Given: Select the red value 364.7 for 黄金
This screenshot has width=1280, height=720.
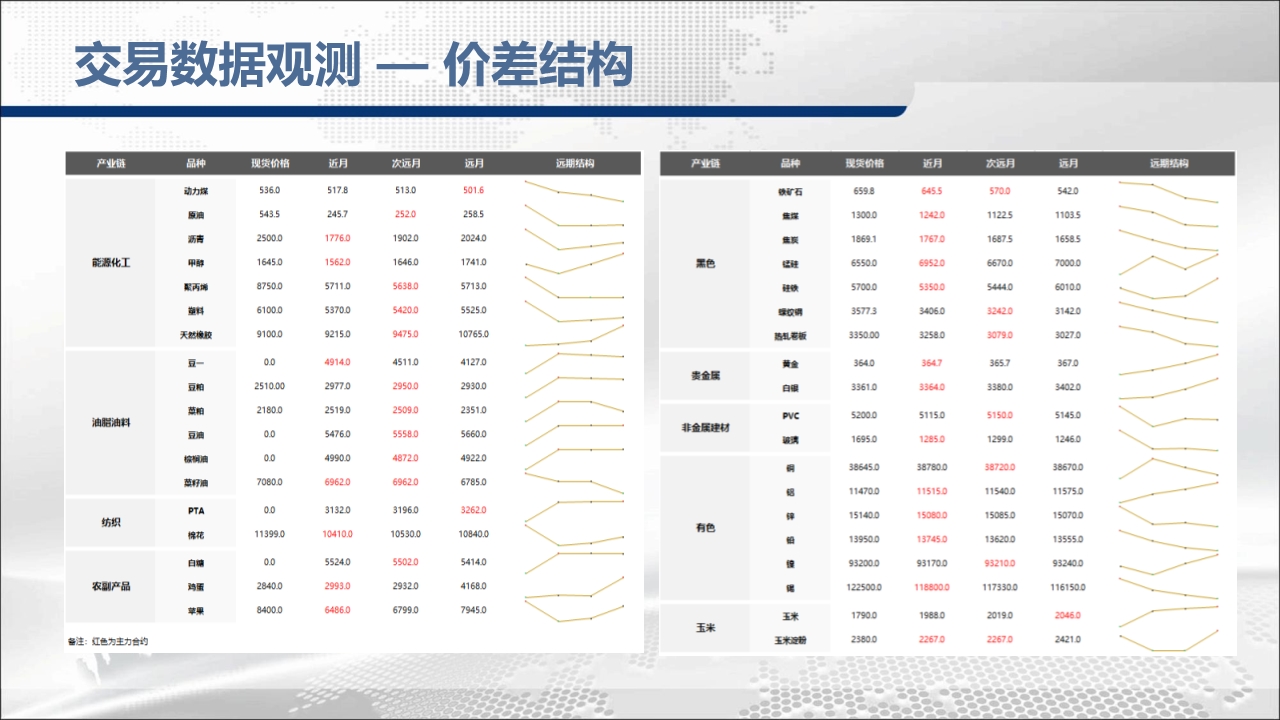Looking at the screenshot, I should pyautogui.click(x=932, y=363).
